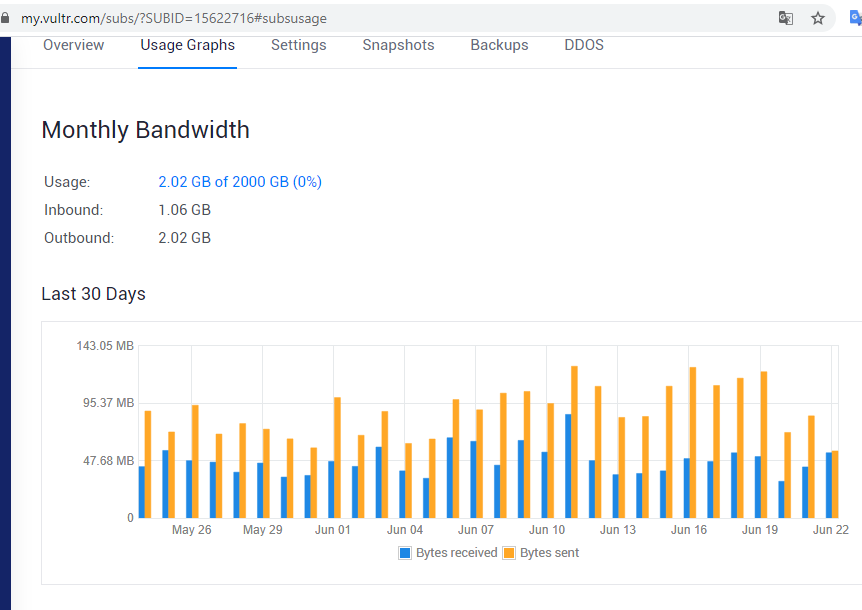Toggle the Bytes sent legend square
The height and width of the screenshot is (610, 862).
pos(509,553)
